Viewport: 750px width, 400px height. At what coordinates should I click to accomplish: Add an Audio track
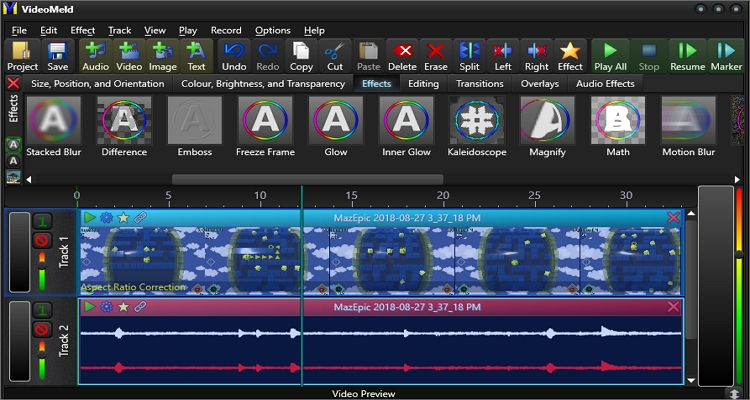point(96,56)
